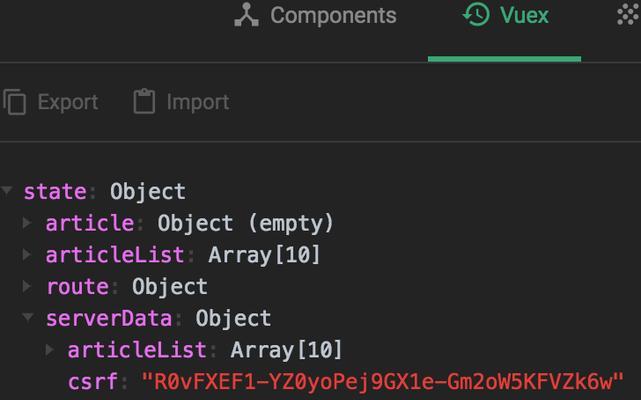The height and width of the screenshot is (400, 641).
Task: Export the Vuex state
Action: click(x=51, y=101)
